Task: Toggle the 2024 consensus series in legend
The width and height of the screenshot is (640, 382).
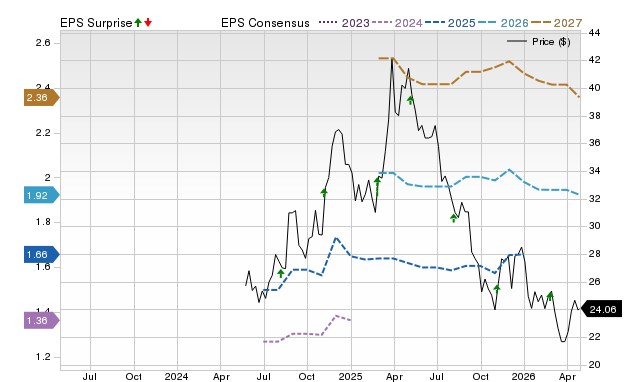Action: point(397,23)
